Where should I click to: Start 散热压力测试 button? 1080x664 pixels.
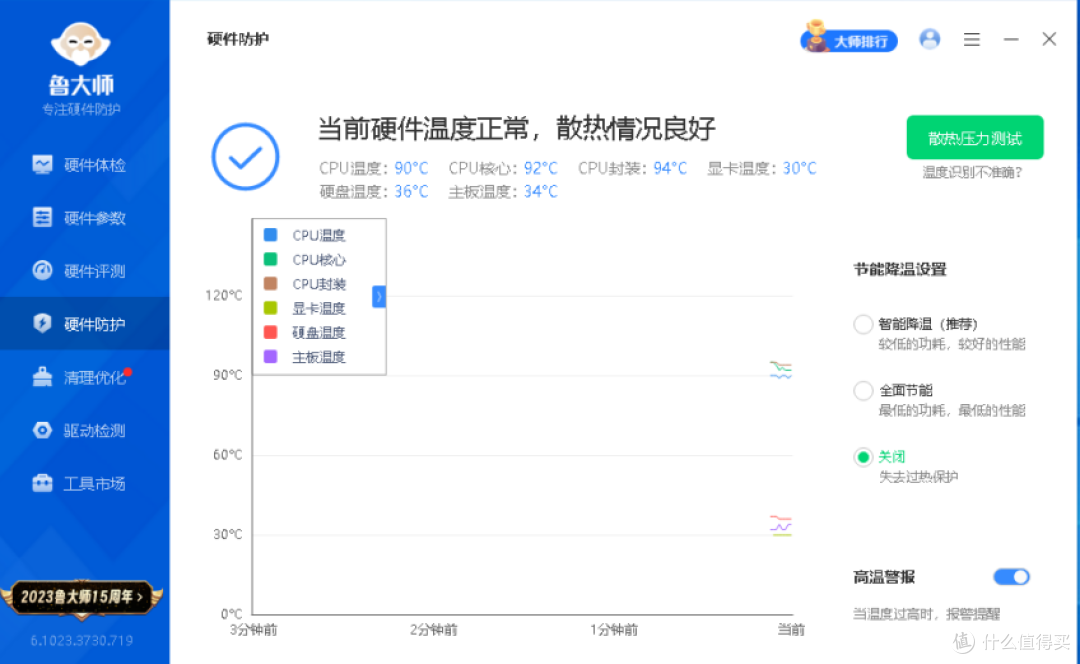point(975,138)
